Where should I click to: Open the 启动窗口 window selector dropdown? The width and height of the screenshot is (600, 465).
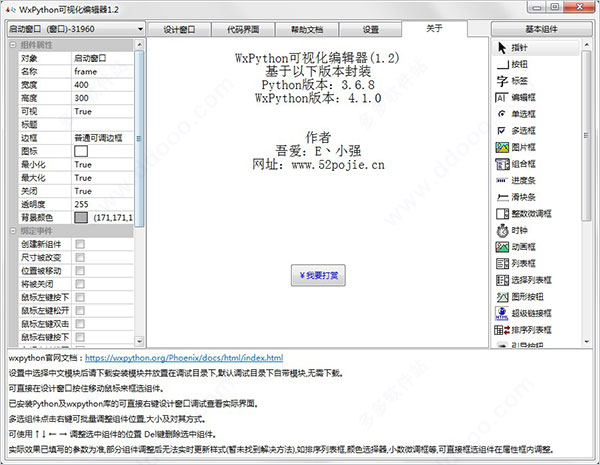coord(76,29)
